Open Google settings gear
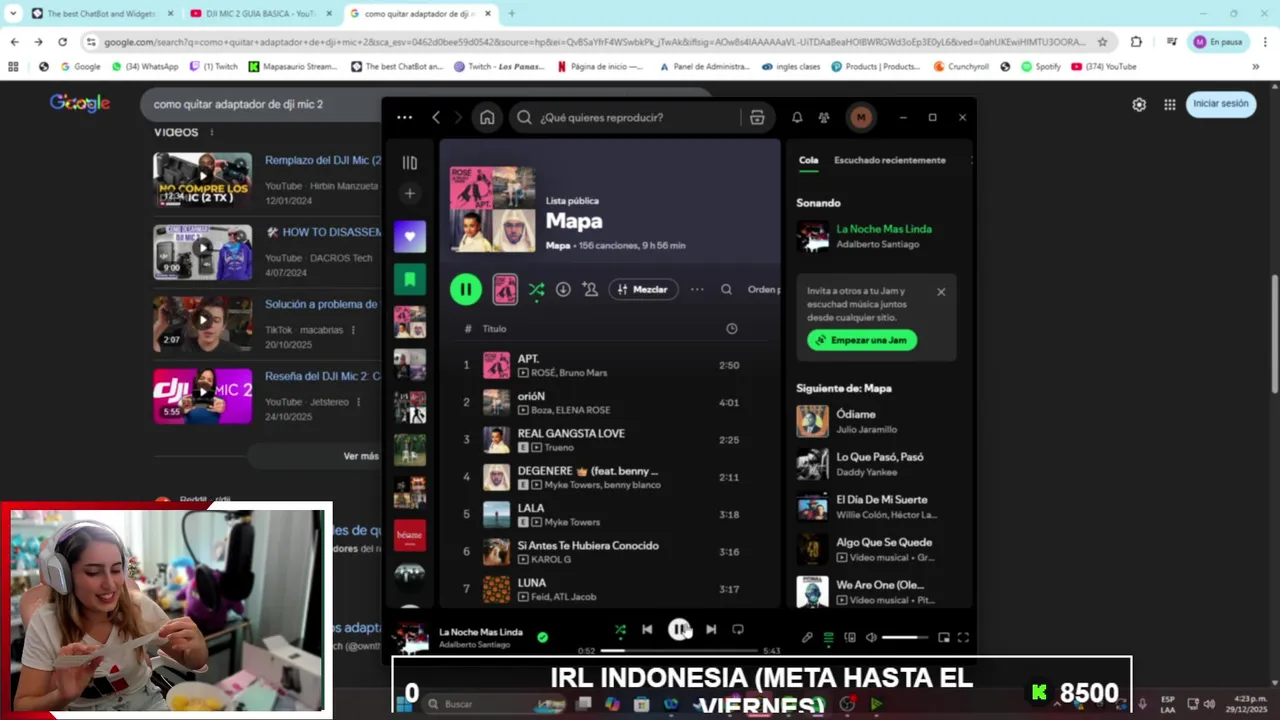The height and width of the screenshot is (720, 1280). point(1139,104)
